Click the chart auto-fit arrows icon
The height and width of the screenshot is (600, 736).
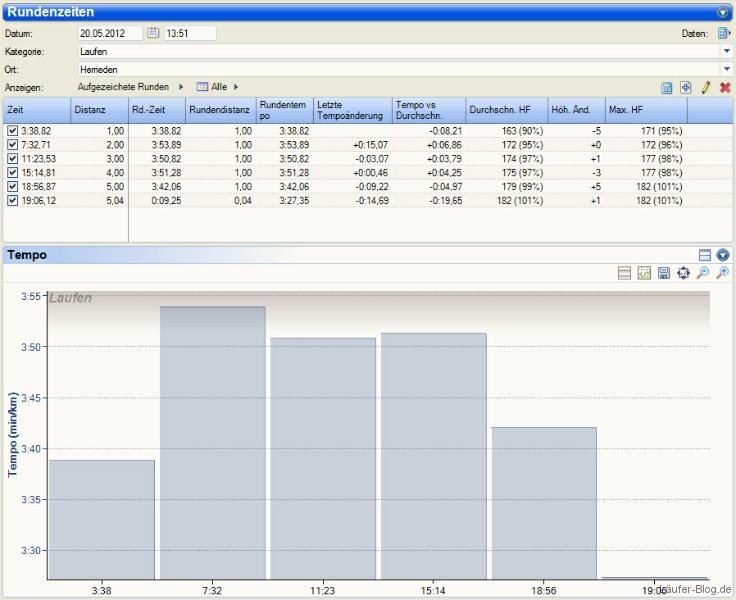click(x=683, y=273)
